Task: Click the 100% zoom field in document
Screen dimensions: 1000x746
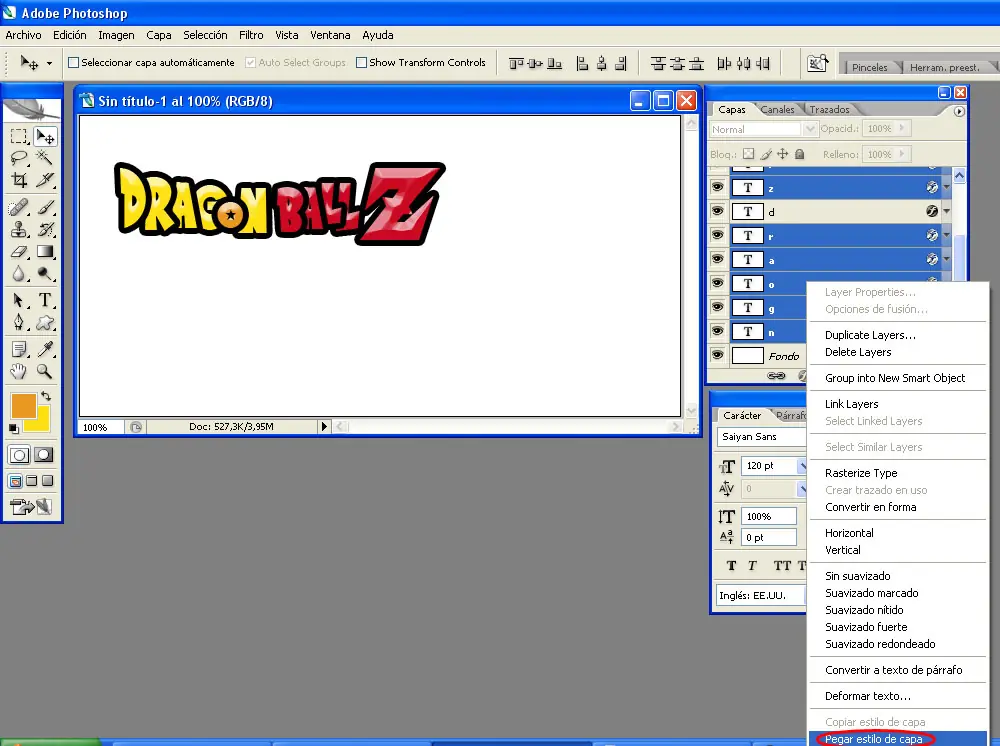Action: [x=101, y=427]
